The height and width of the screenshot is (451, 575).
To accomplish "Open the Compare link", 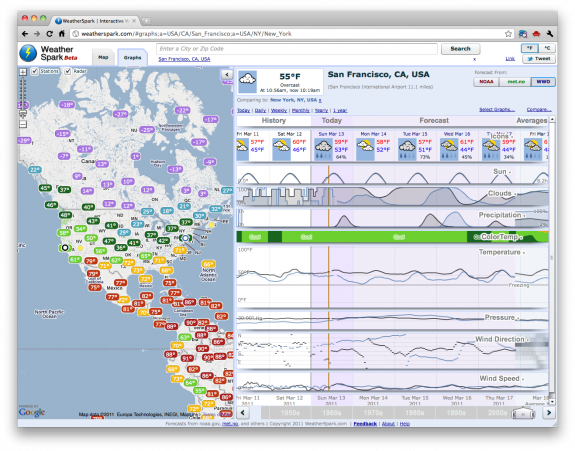I will tap(539, 110).
